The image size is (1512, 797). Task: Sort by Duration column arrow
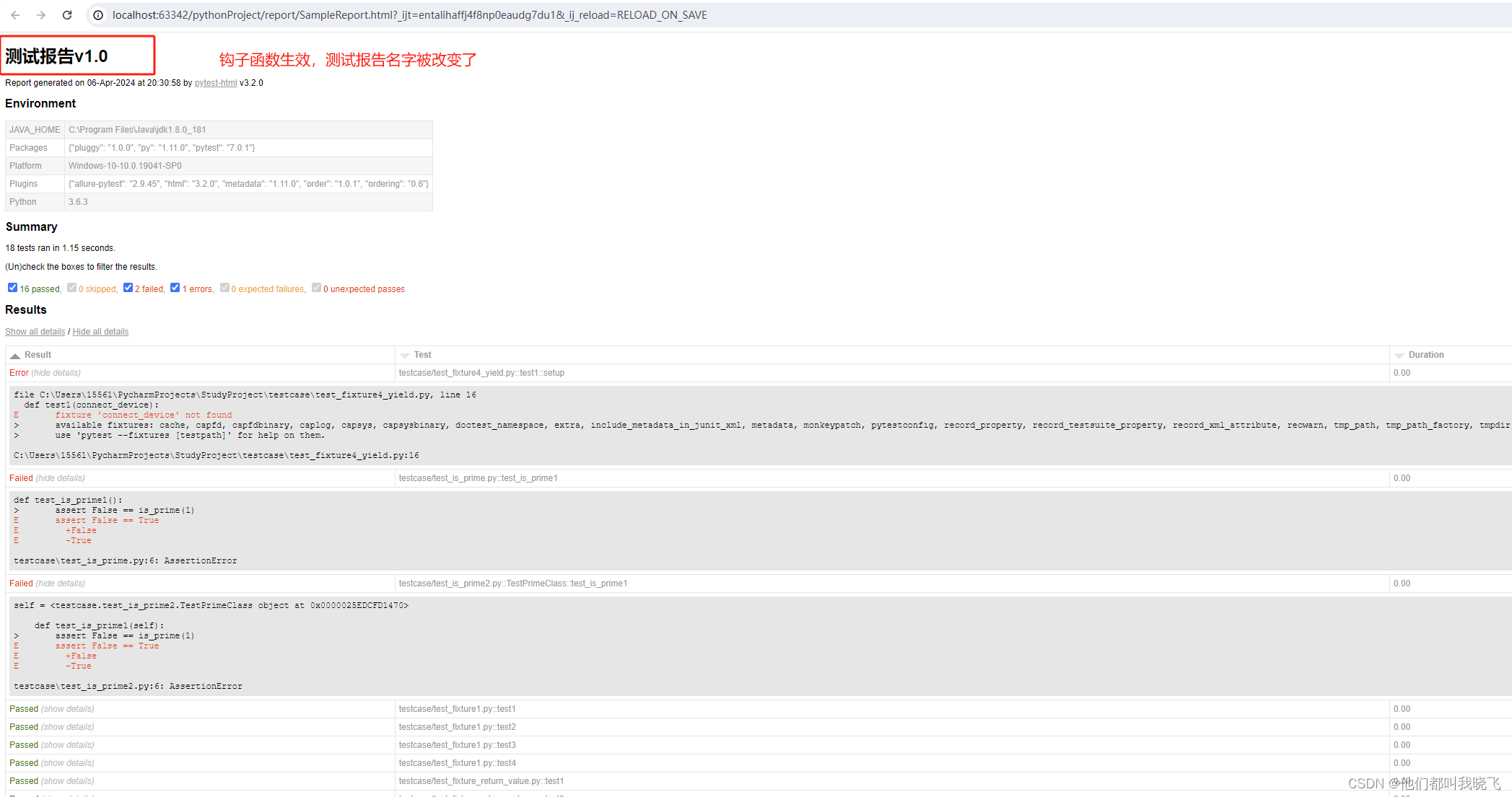click(1399, 356)
